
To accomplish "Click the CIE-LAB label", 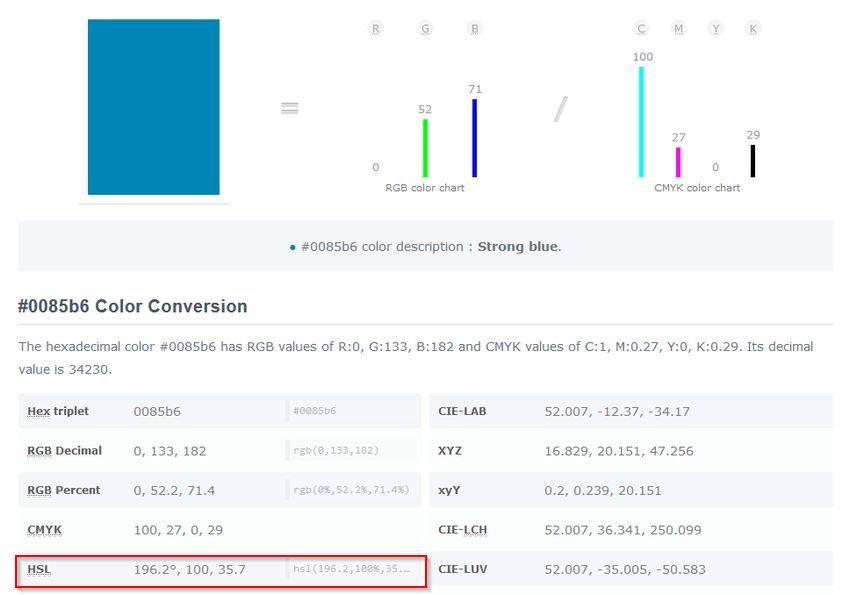I will click(x=462, y=411).
